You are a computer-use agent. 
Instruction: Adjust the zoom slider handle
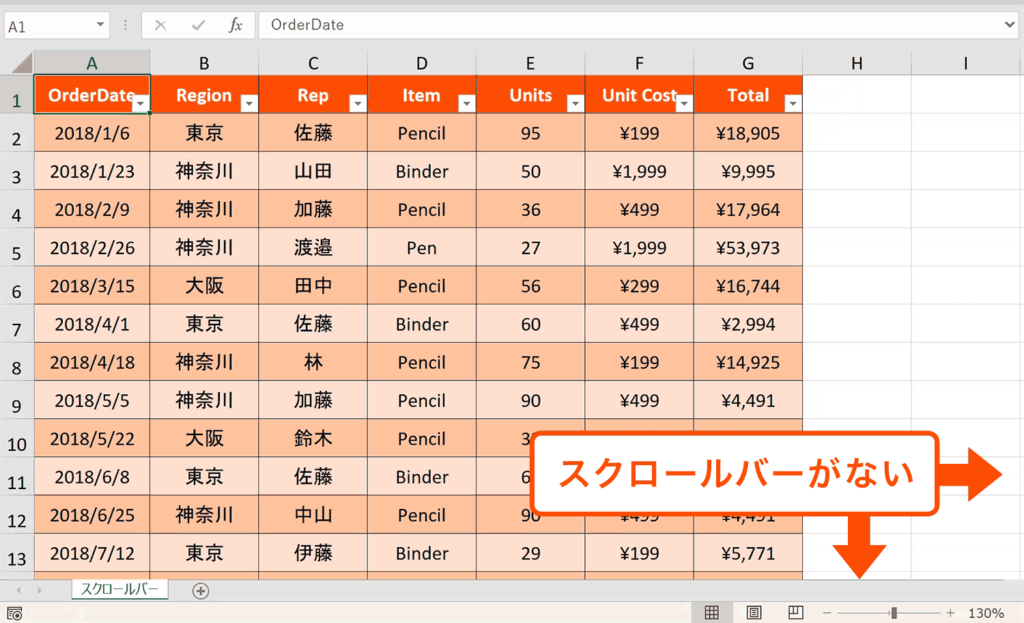coord(893,613)
